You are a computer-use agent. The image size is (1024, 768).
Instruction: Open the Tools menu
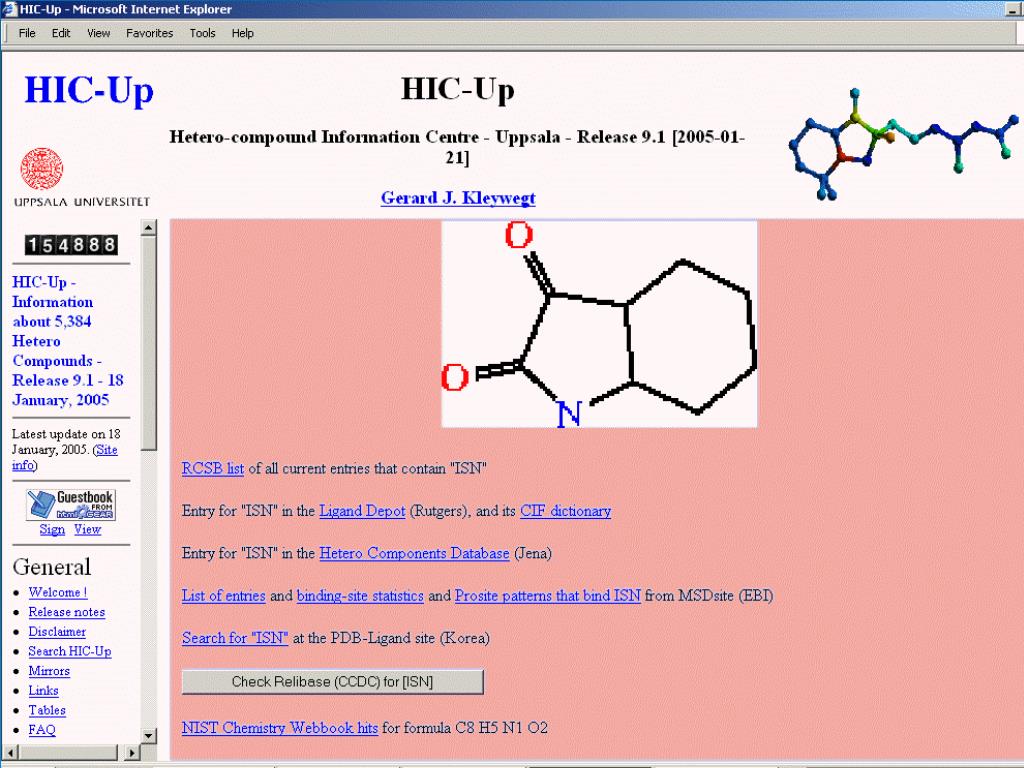(x=202, y=33)
